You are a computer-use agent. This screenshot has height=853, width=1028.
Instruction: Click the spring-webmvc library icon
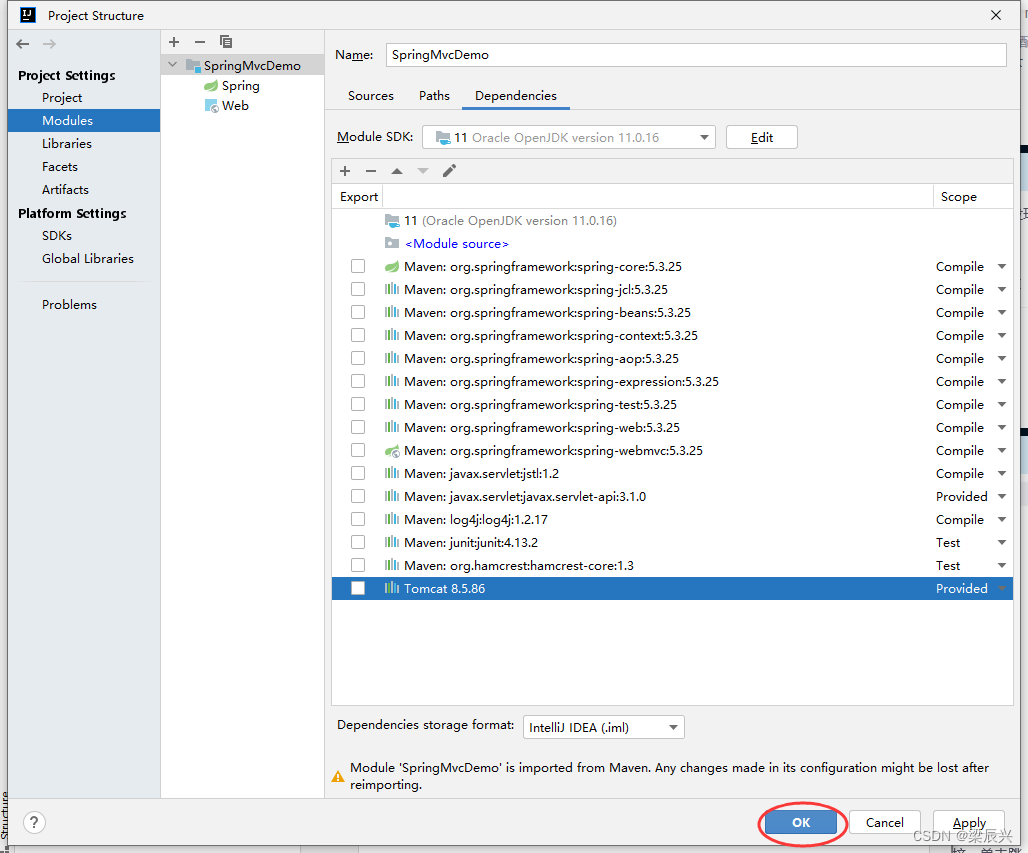391,451
